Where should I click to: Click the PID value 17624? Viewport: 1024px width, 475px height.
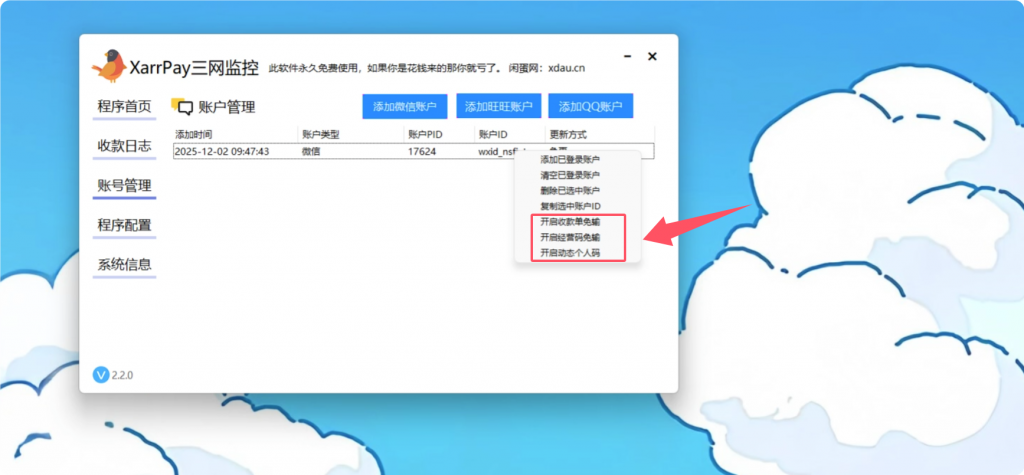click(422, 152)
